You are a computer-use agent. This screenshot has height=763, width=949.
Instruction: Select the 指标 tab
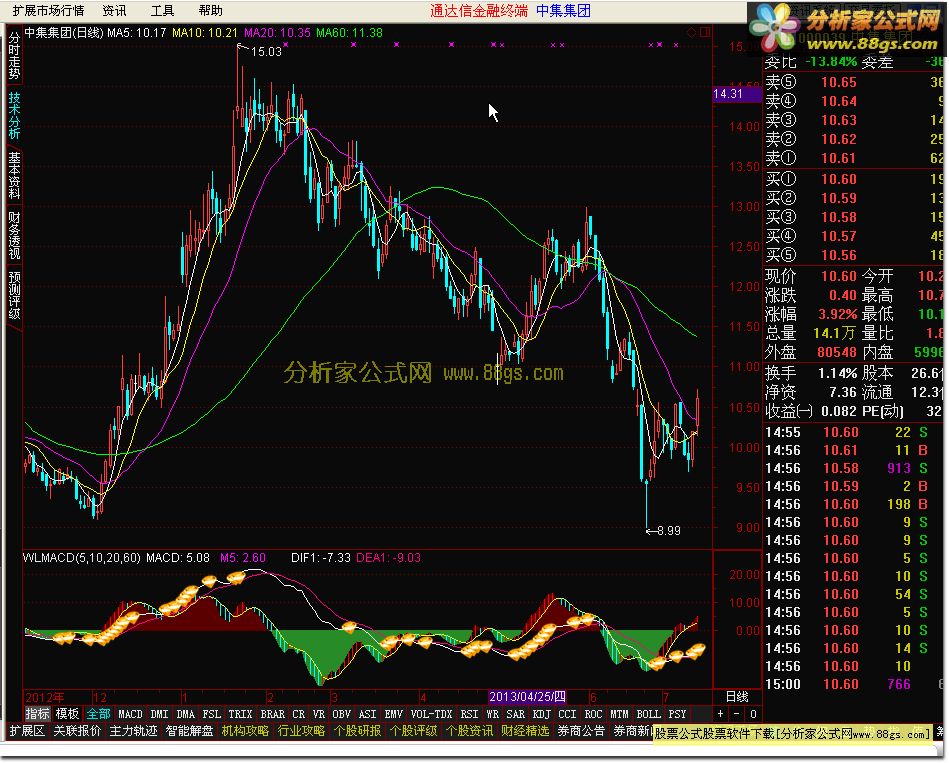click(38, 714)
